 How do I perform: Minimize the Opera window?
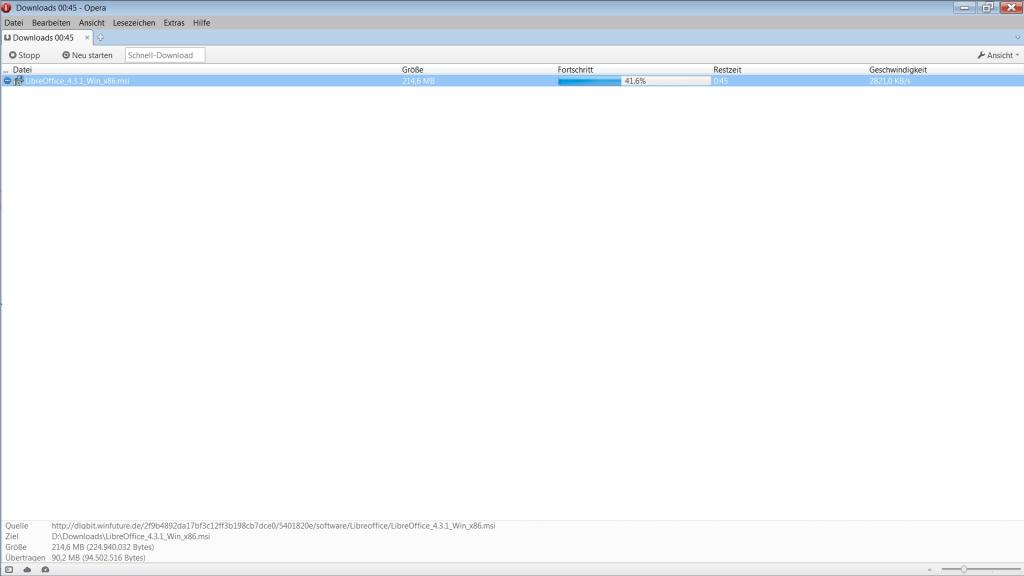[x=965, y=7]
